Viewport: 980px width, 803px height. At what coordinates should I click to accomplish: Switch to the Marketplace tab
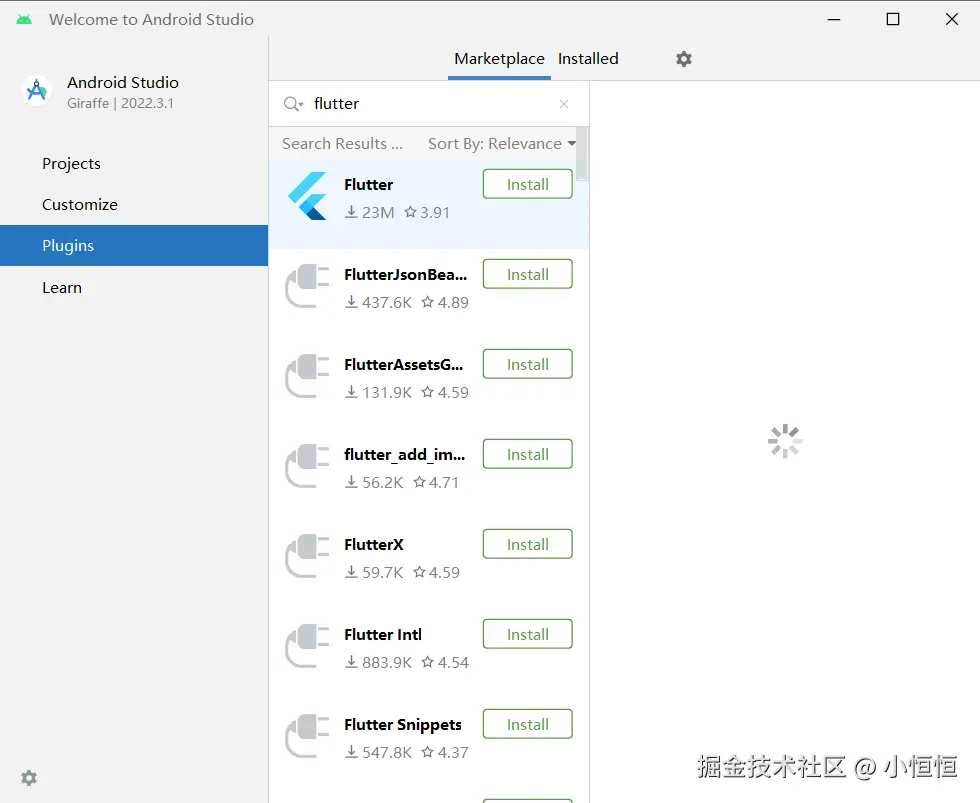pos(499,59)
